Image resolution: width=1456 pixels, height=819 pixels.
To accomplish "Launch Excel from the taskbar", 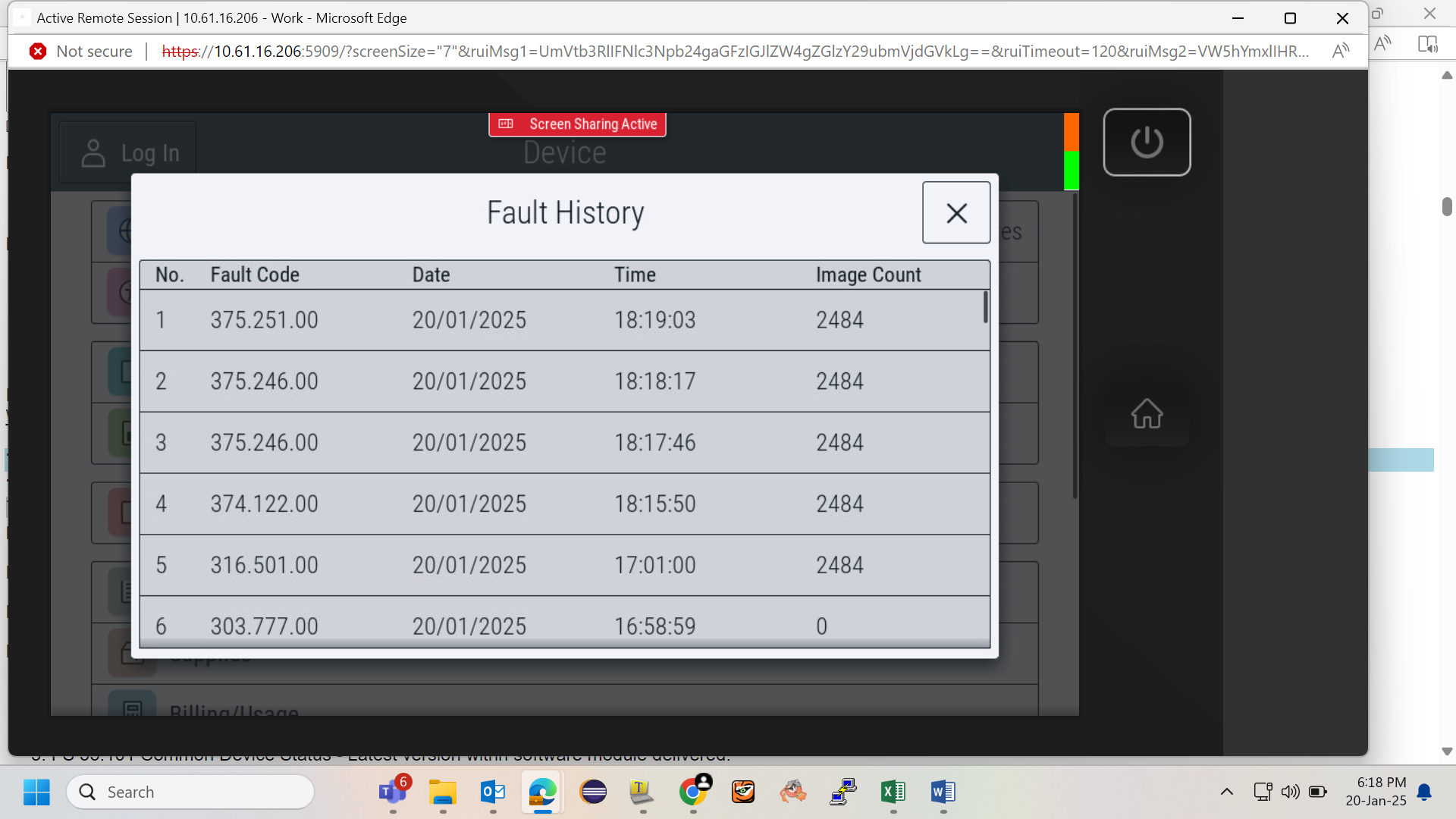I will (893, 792).
